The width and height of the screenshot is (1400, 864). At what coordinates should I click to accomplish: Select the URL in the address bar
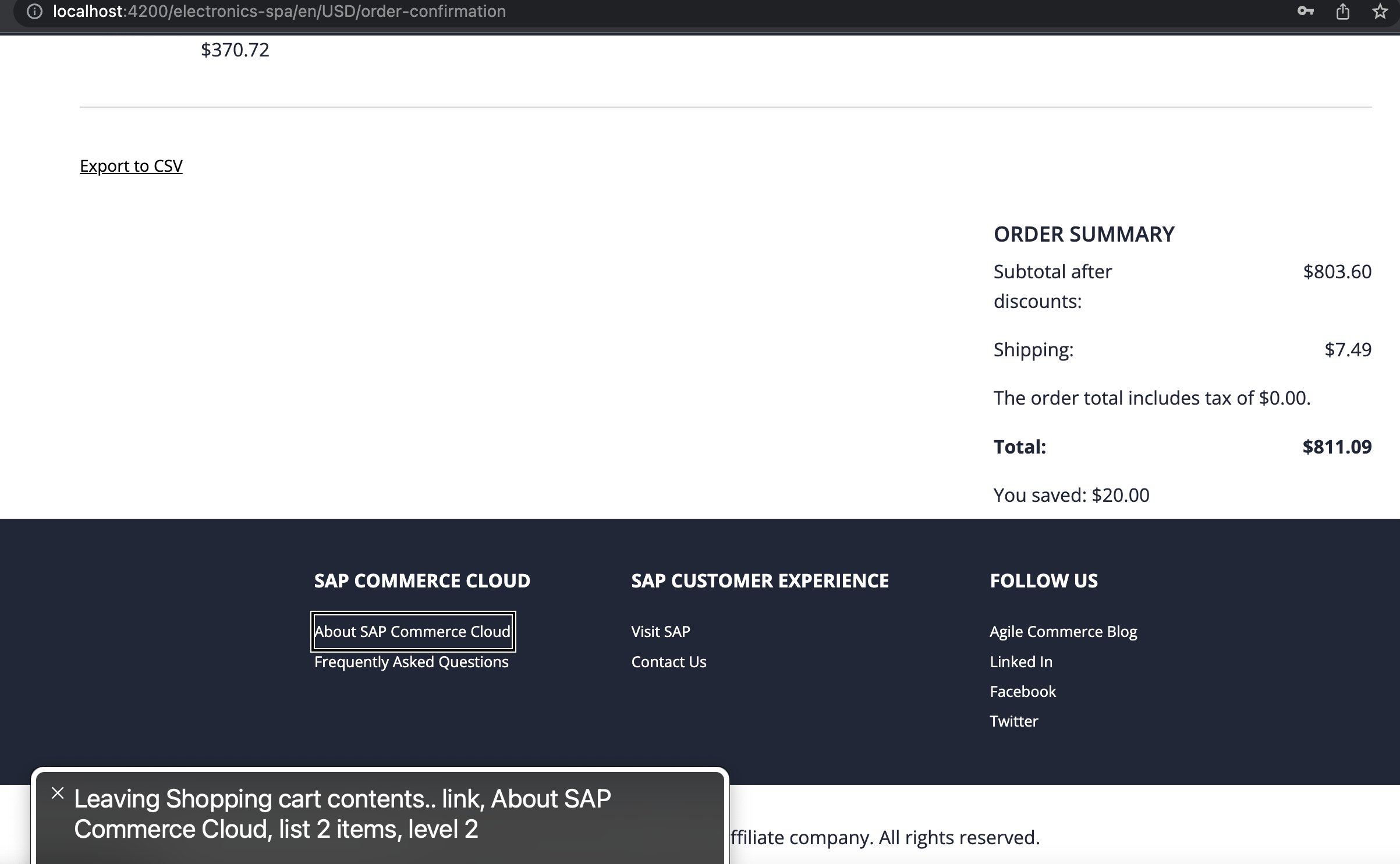(278, 11)
